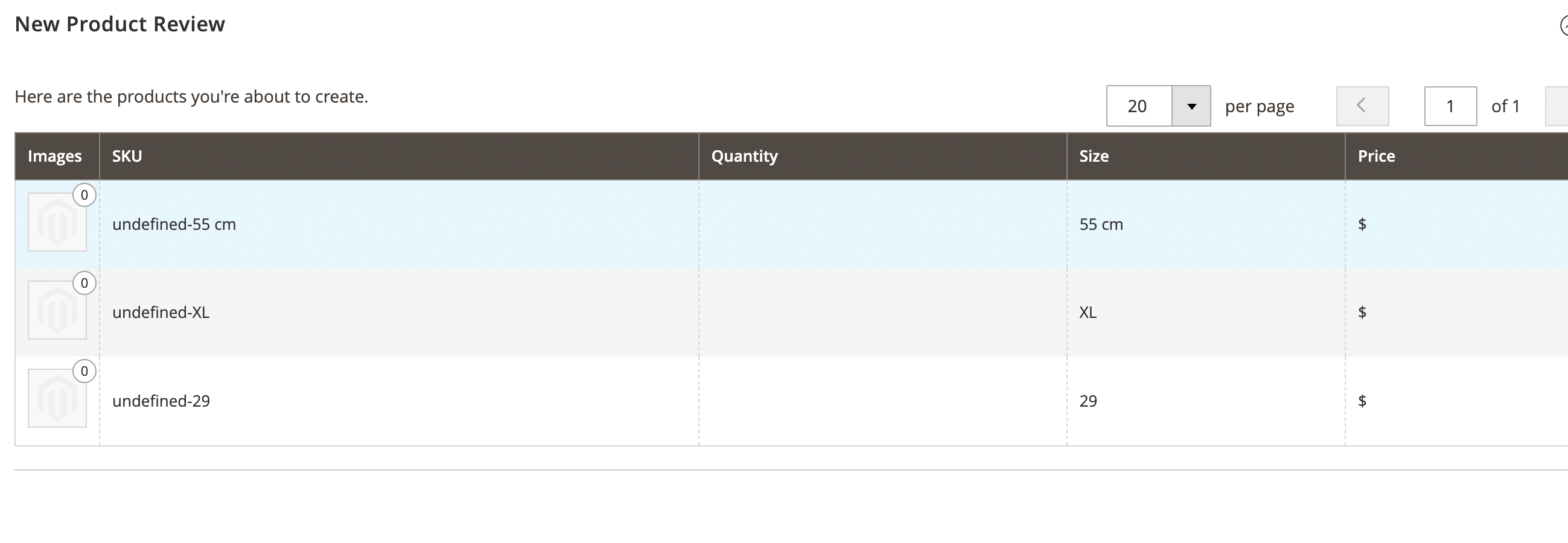
Task: Click the image placeholder for undefined-29 row
Action: (57, 399)
